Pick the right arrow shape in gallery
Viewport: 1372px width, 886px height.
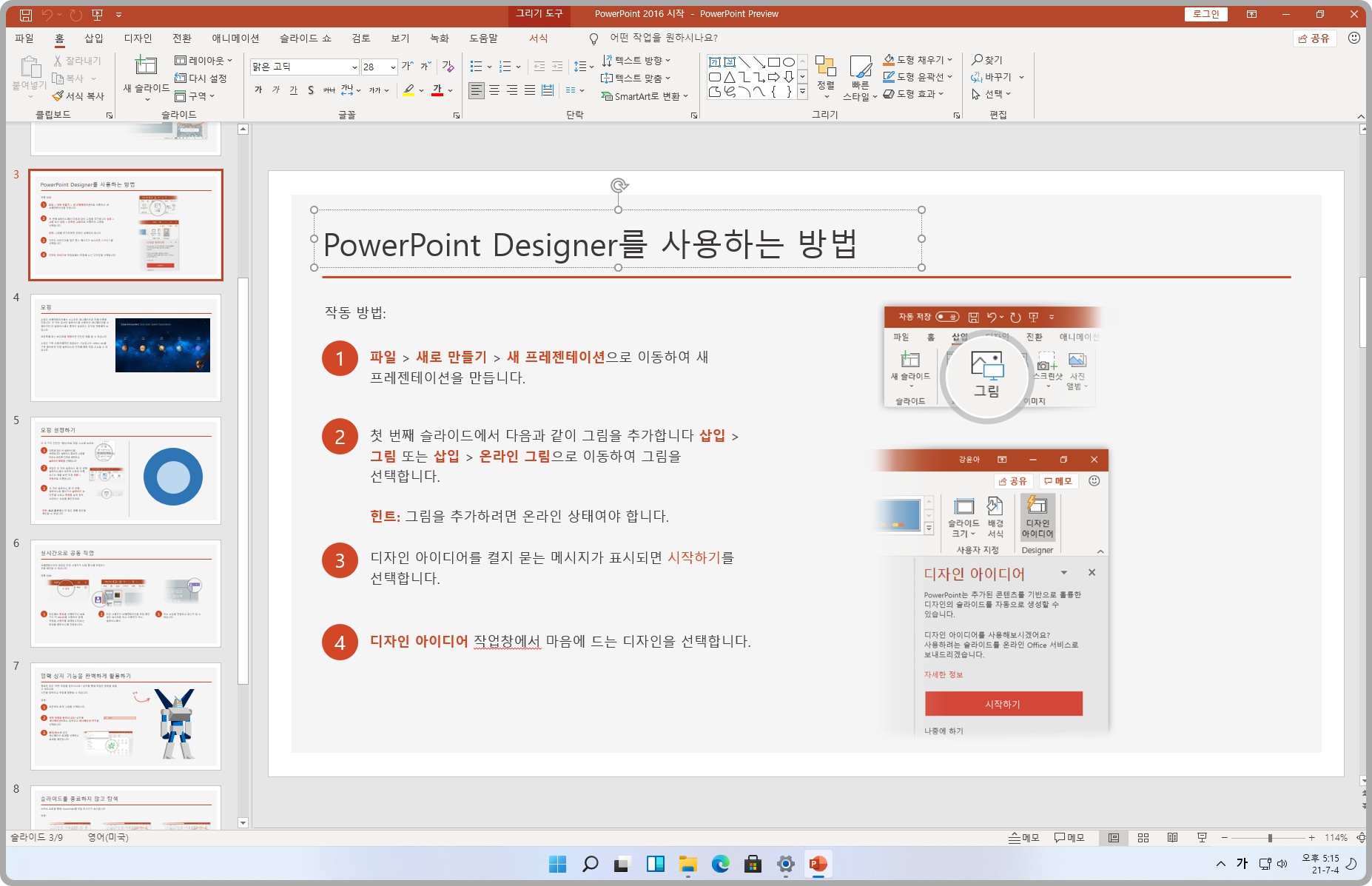point(774,77)
